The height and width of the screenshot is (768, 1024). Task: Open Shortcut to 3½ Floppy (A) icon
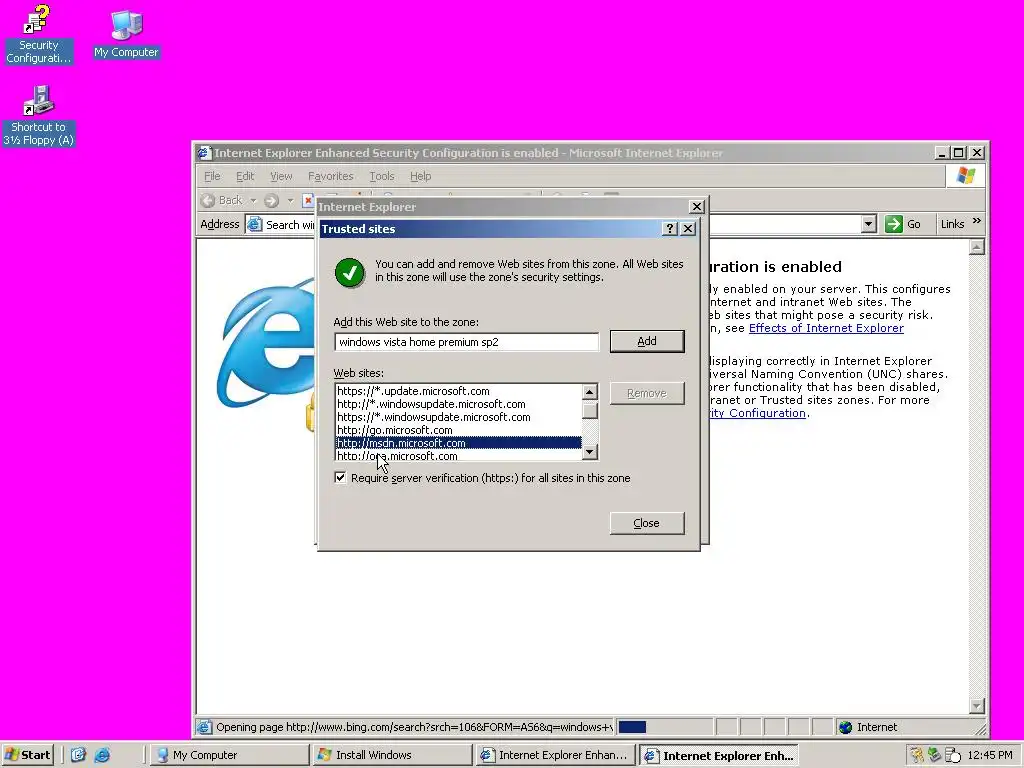(39, 116)
